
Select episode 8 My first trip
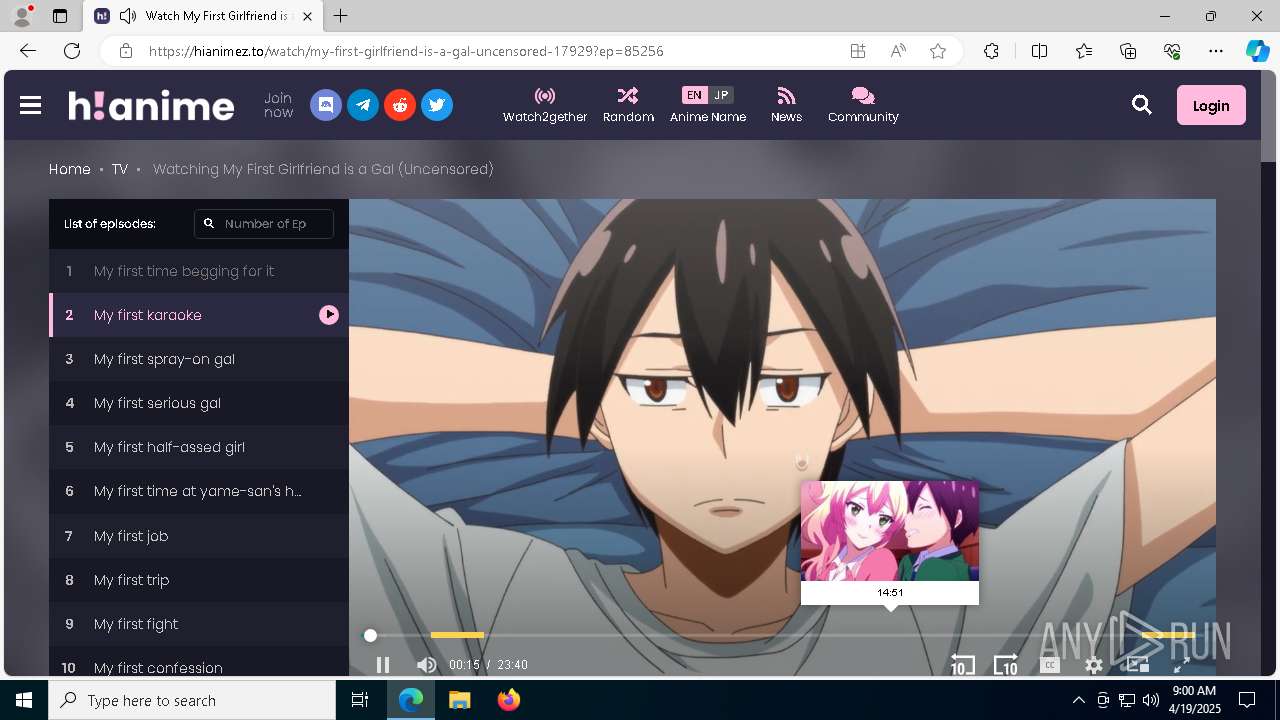point(199,580)
